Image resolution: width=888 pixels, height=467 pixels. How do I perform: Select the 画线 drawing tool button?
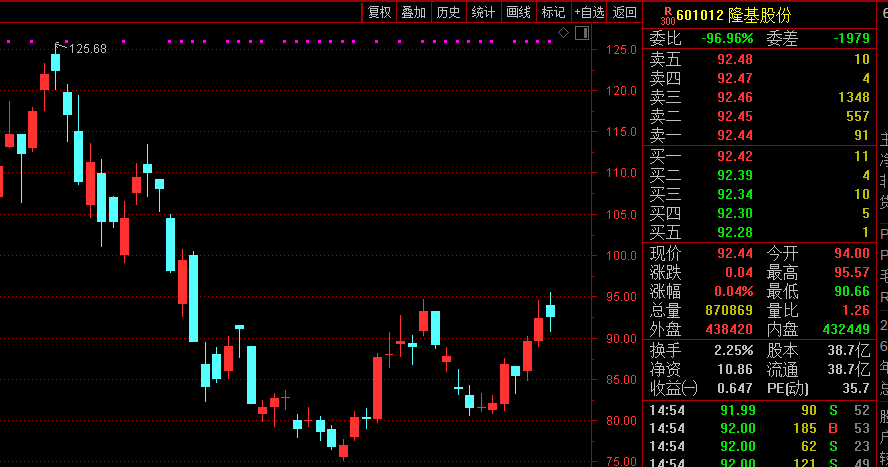click(518, 12)
